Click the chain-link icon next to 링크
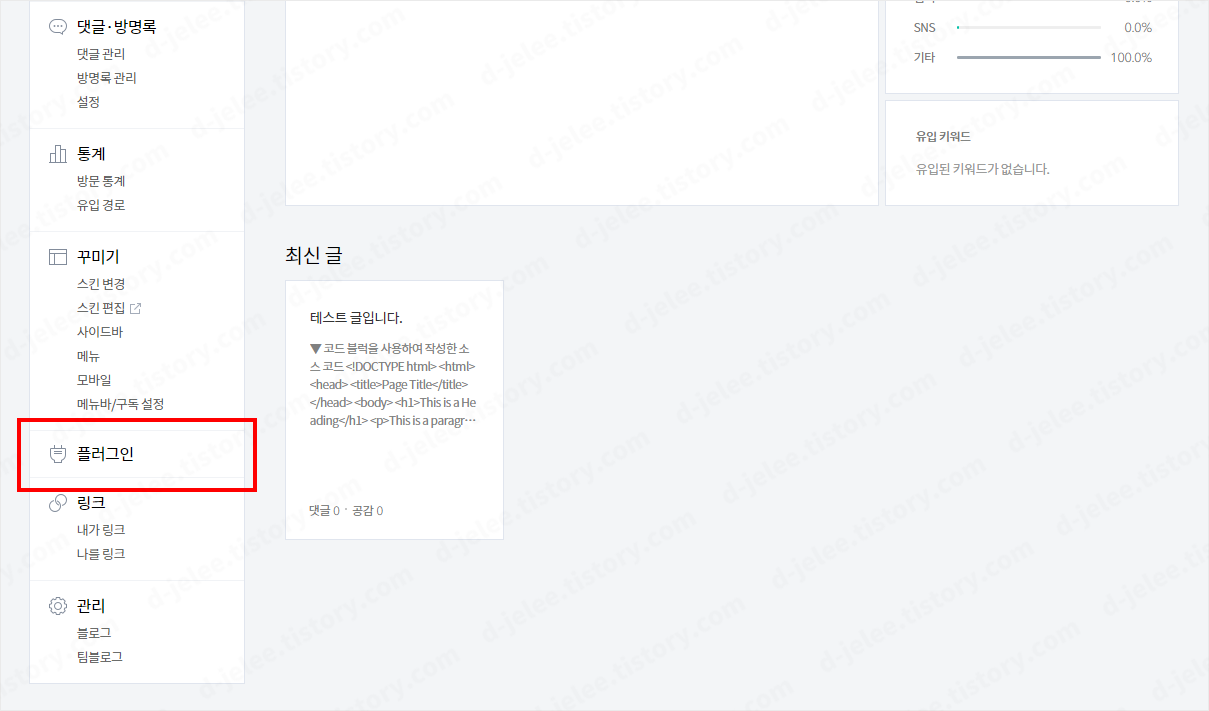Image resolution: width=1209 pixels, height=711 pixels. pyautogui.click(x=57, y=502)
